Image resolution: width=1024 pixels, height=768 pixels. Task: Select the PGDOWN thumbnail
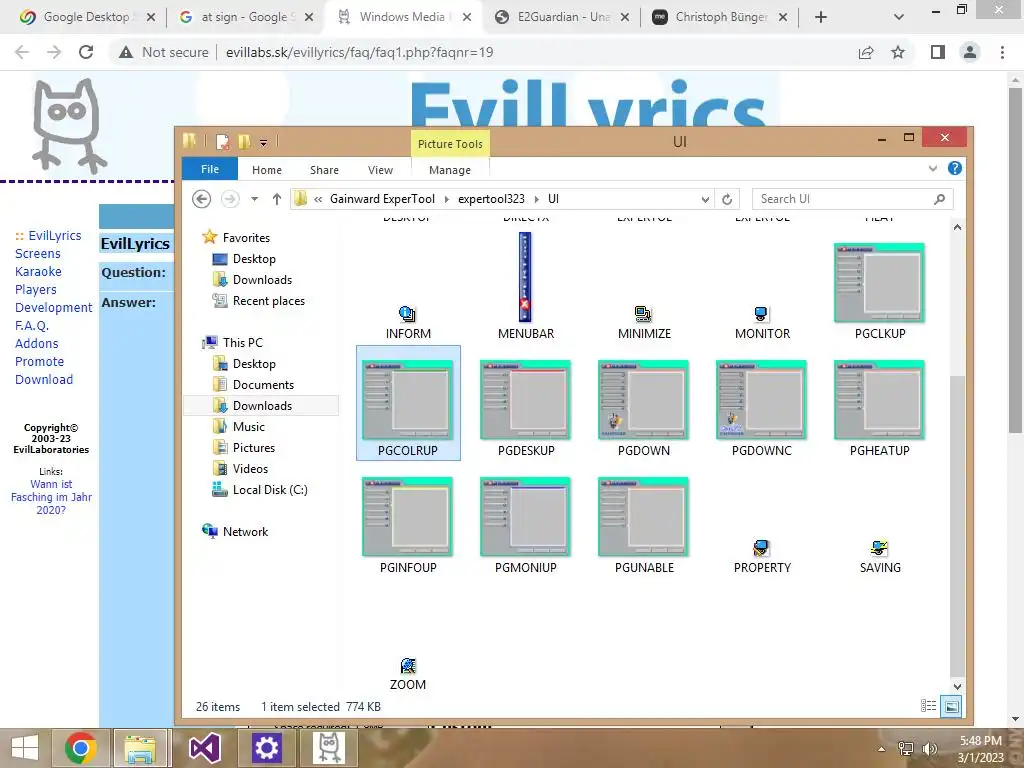pyautogui.click(x=643, y=400)
